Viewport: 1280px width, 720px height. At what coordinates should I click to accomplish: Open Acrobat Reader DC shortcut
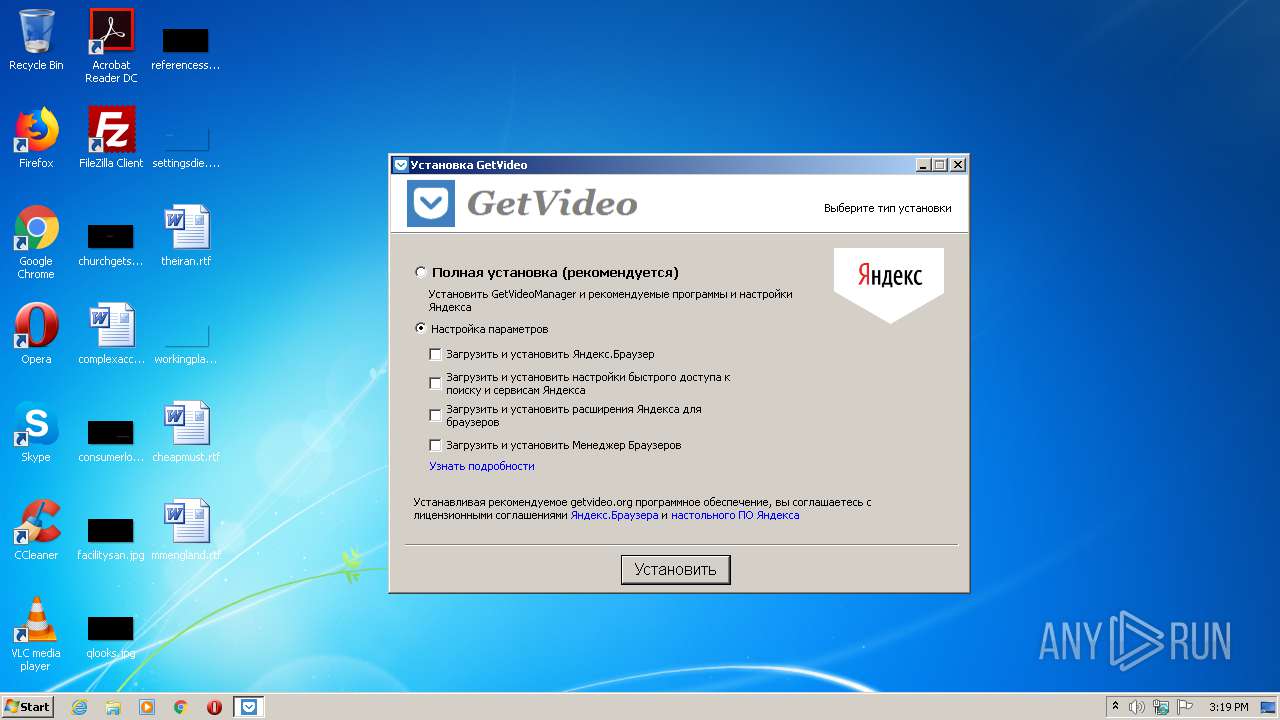pos(111,46)
